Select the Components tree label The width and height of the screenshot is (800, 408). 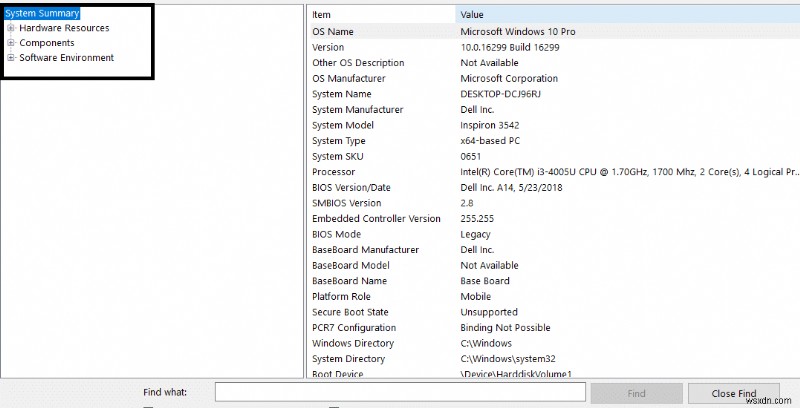(x=47, y=43)
